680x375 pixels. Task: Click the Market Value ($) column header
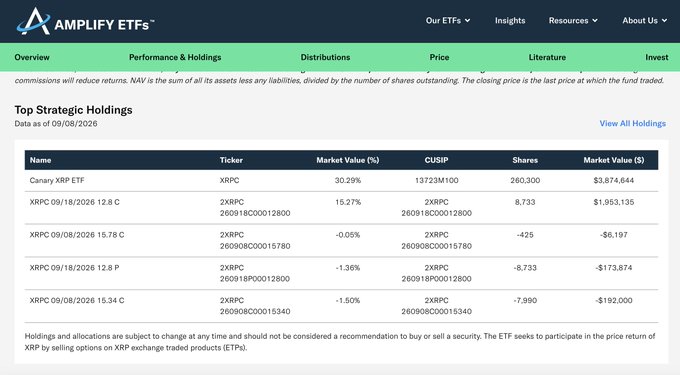click(x=614, y=160)
